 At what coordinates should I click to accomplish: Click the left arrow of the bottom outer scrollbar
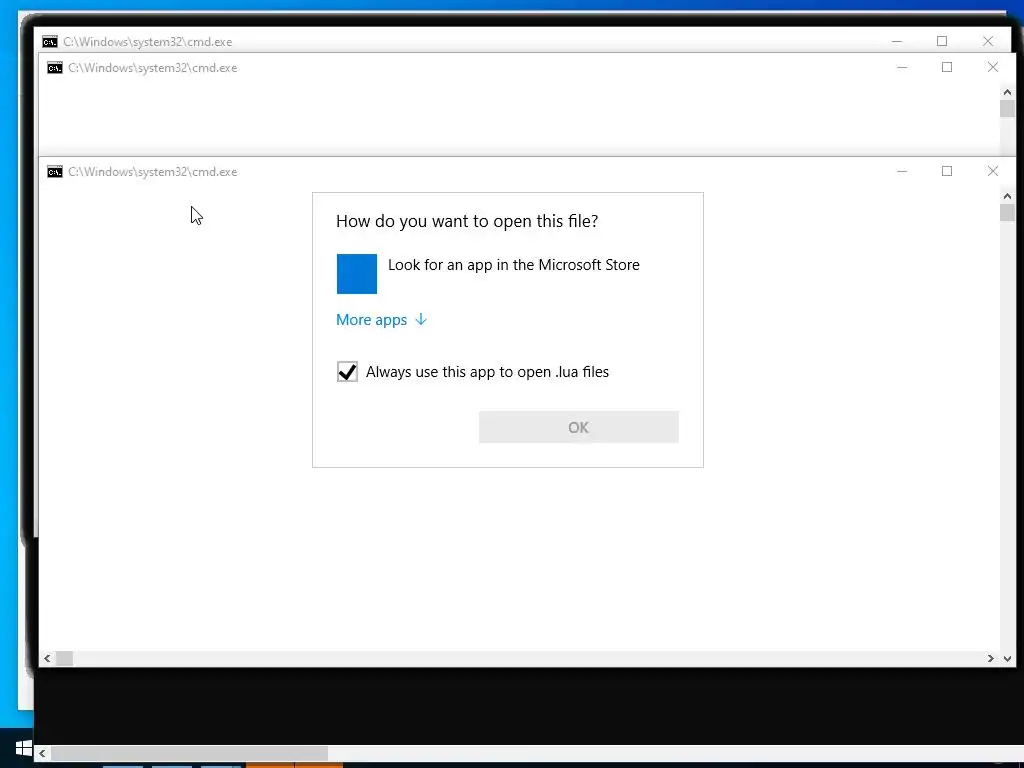(x=42, y=754)
